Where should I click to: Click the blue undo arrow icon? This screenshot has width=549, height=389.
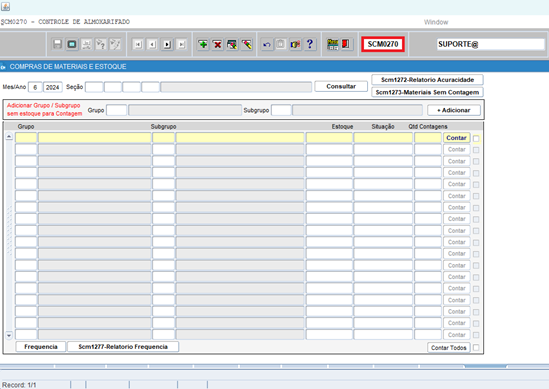pyautogui.click(x=267, y=44)
